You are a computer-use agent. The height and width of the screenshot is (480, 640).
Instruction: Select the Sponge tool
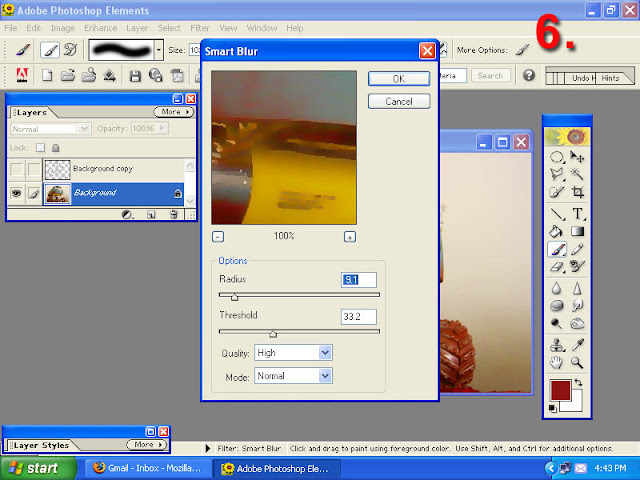tap(557, 305)
